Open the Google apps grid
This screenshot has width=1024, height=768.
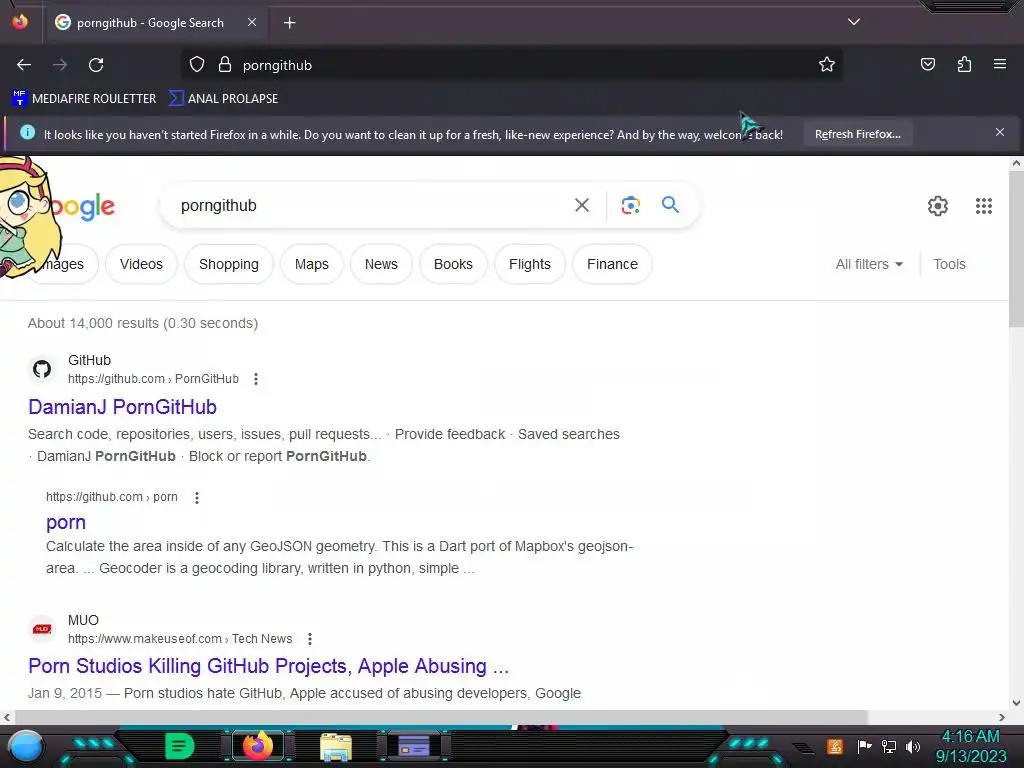[984, 206]
